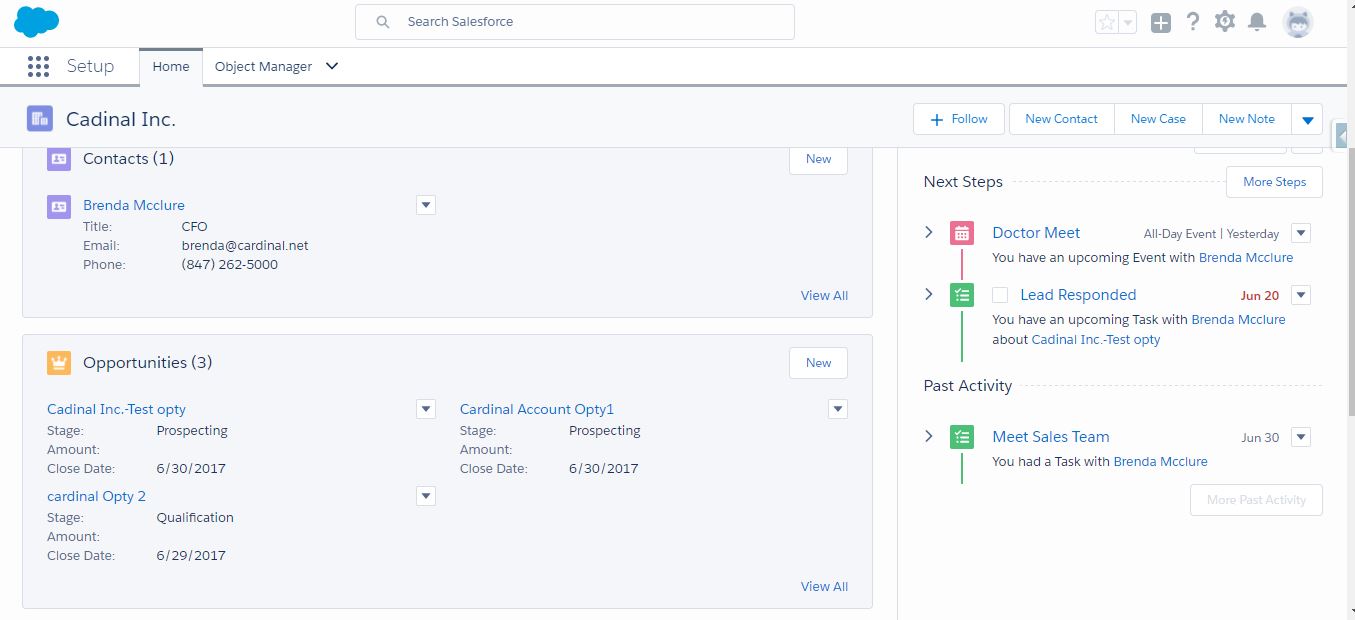Image resolution: width=1355 pixels, height=620 pixels.
Task: Click the global actions plus icon
Action: click(1160, 23)
